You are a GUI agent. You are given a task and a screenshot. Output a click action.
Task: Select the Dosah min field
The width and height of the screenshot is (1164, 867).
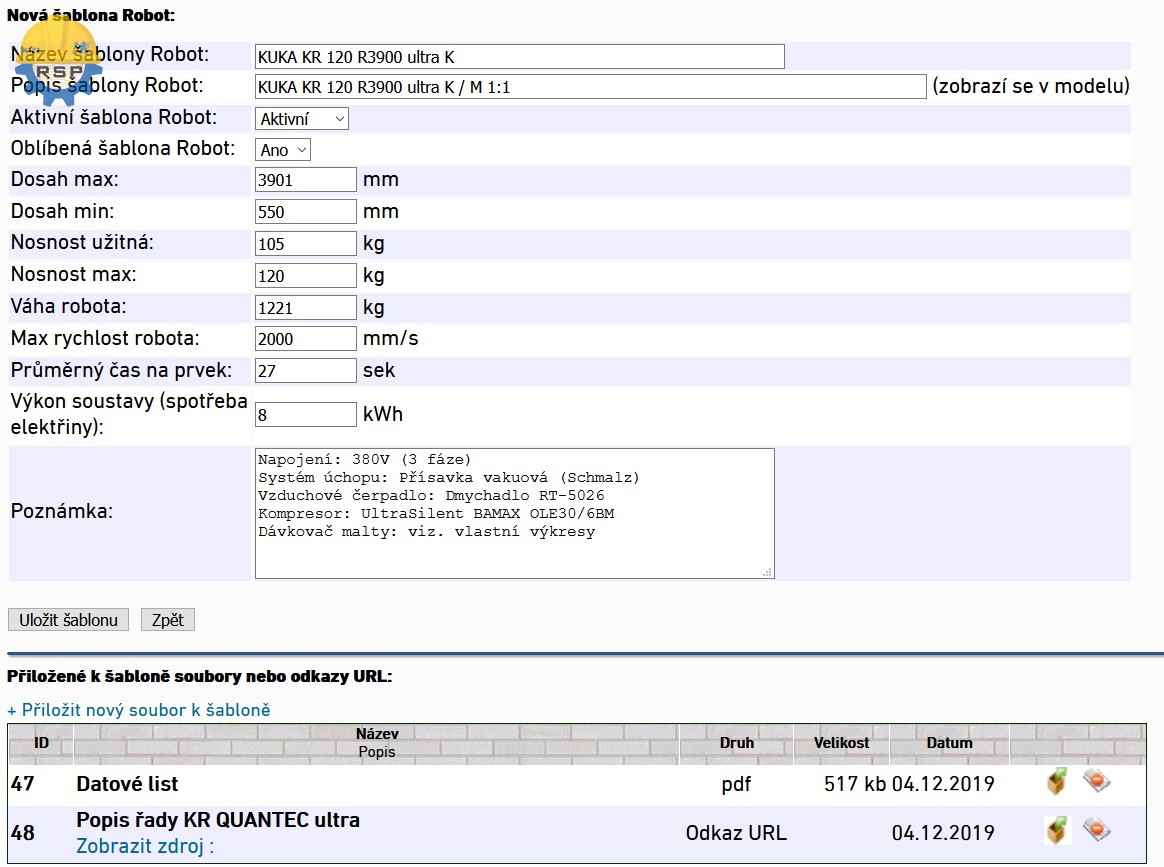[305, 212]
